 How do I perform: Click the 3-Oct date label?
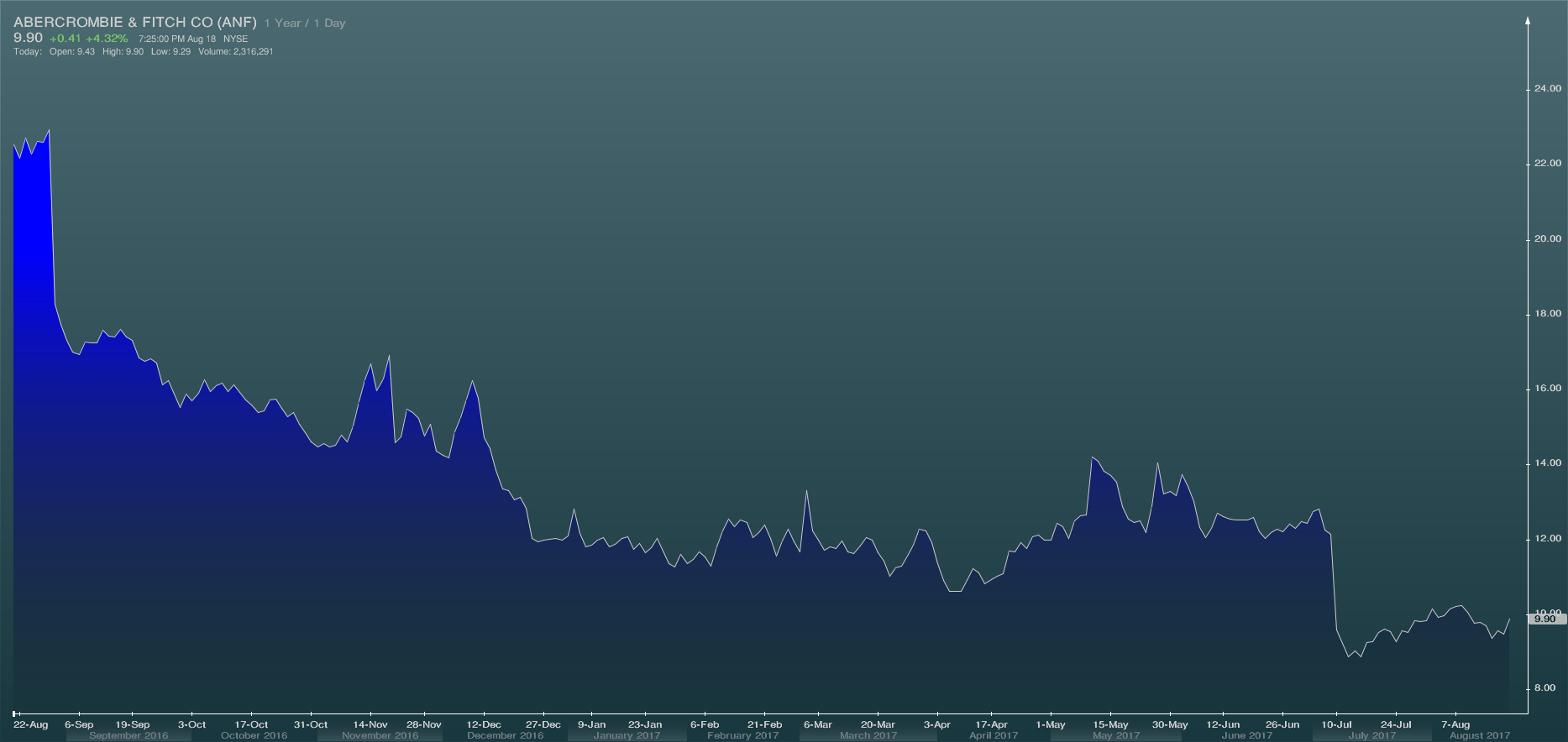click(x=191, y=724)
